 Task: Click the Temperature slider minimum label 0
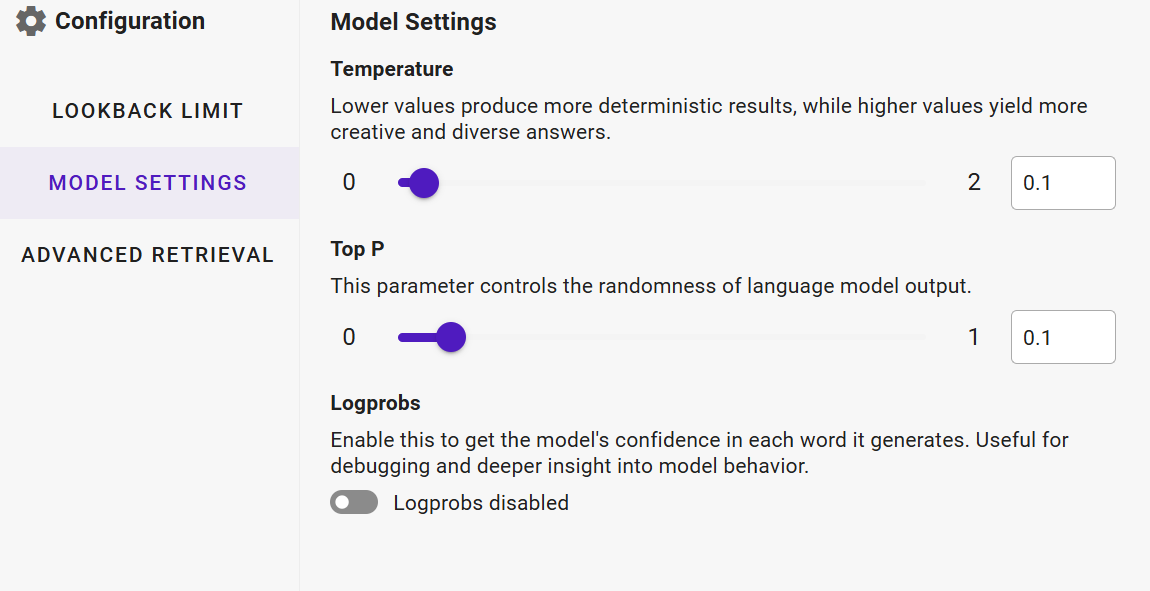pos(349,183)
